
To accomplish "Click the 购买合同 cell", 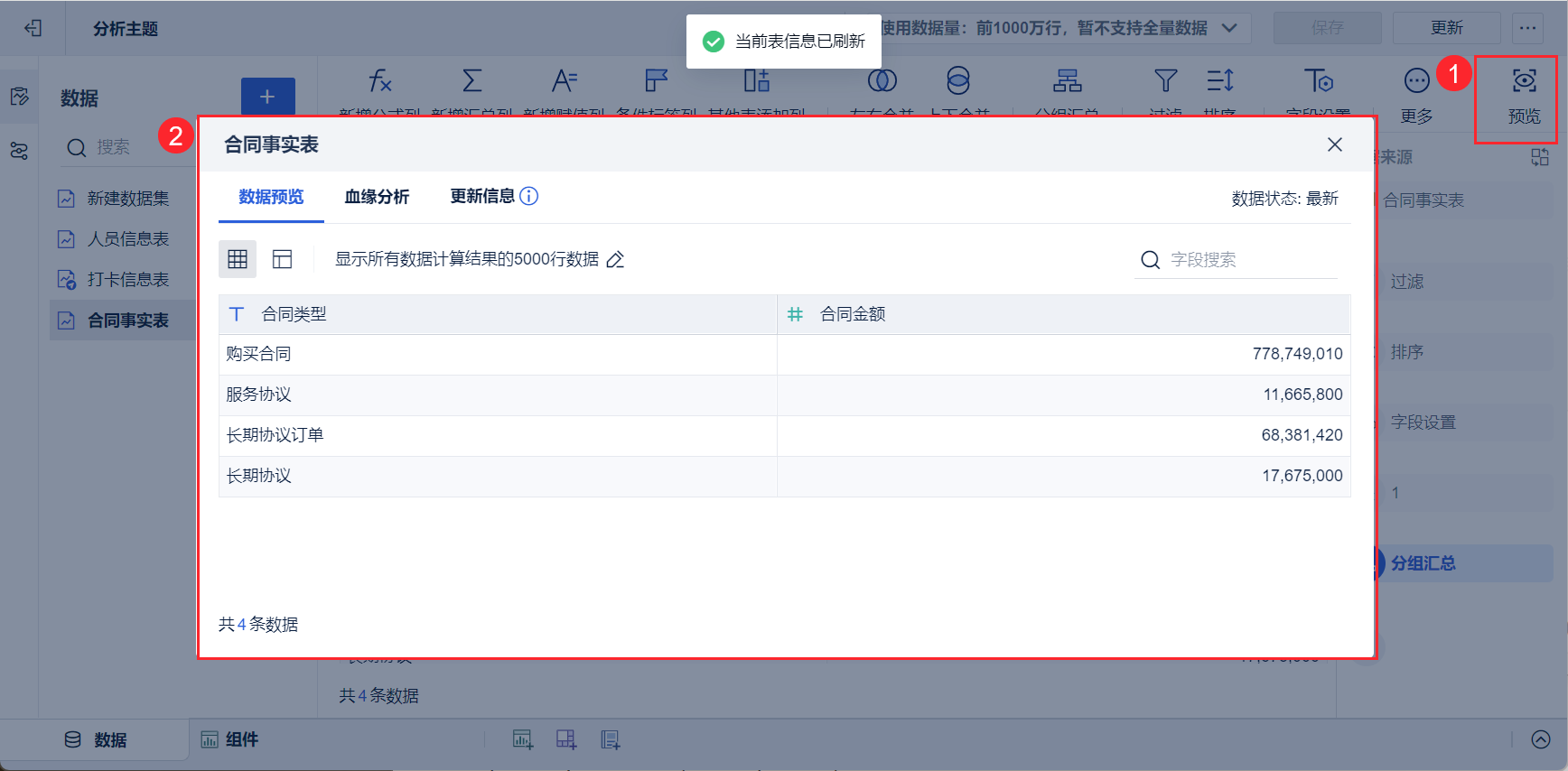I will tap(498, 354).
